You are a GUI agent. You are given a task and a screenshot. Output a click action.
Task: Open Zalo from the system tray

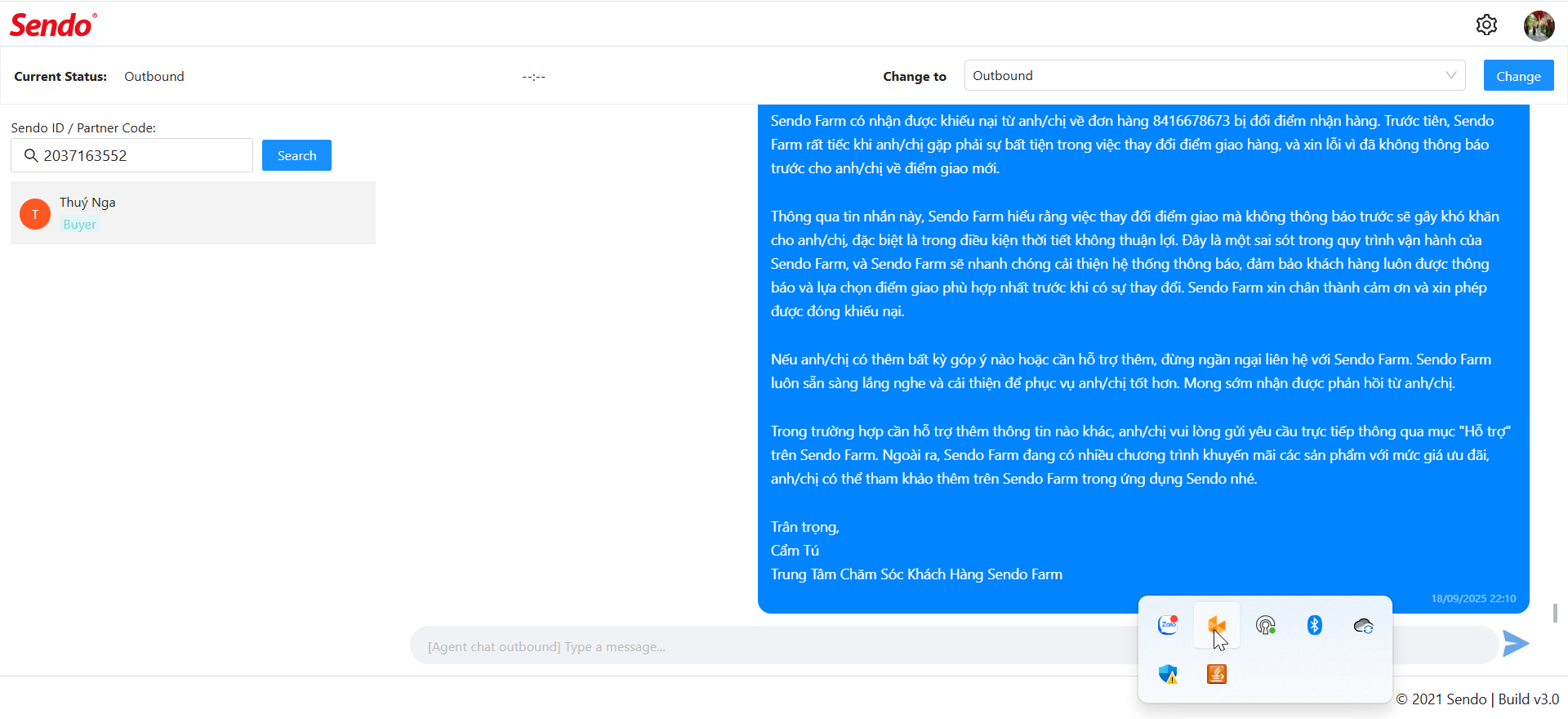1168,625
